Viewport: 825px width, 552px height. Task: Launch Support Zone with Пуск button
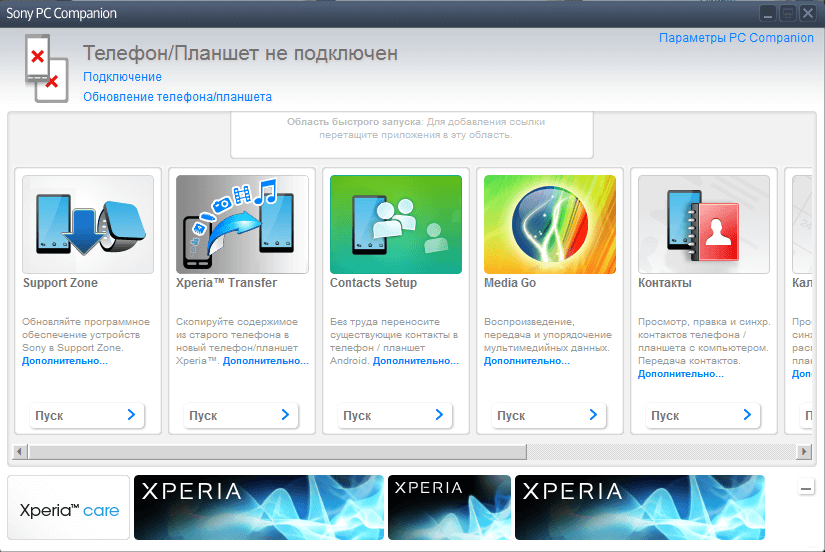pos(87,415)
